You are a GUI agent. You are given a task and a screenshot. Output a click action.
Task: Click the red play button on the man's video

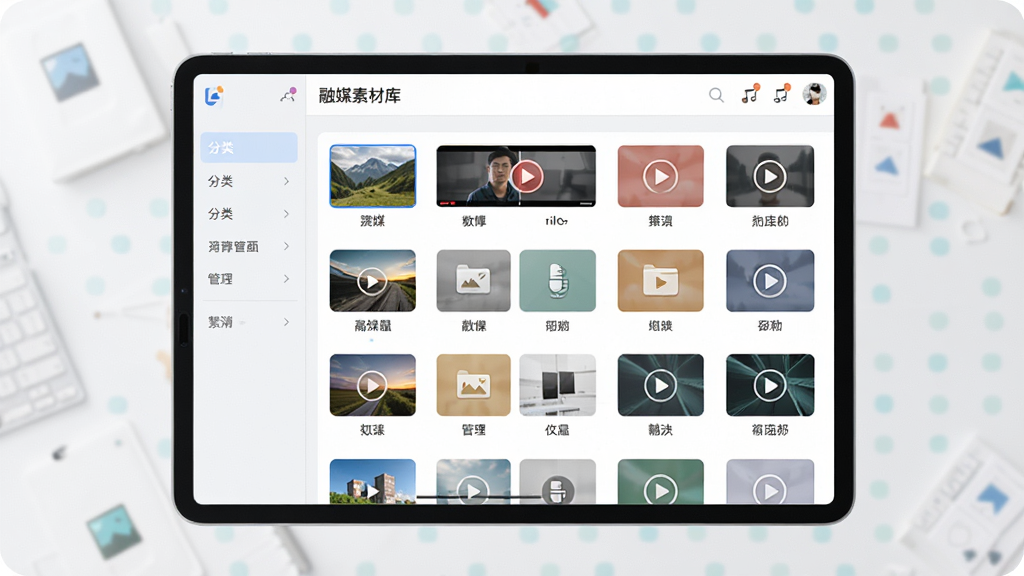pos(527,176)
